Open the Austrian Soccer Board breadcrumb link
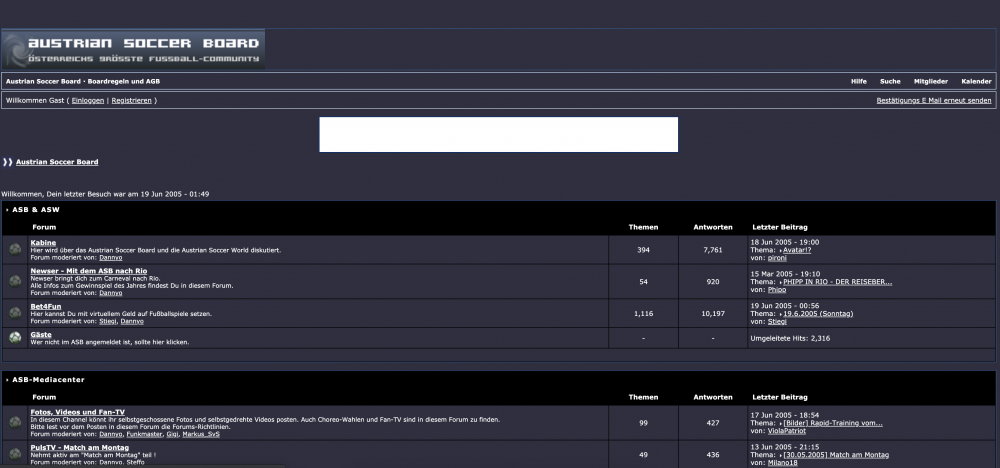Screen dimensions: 1000x468 coord(57,162)
